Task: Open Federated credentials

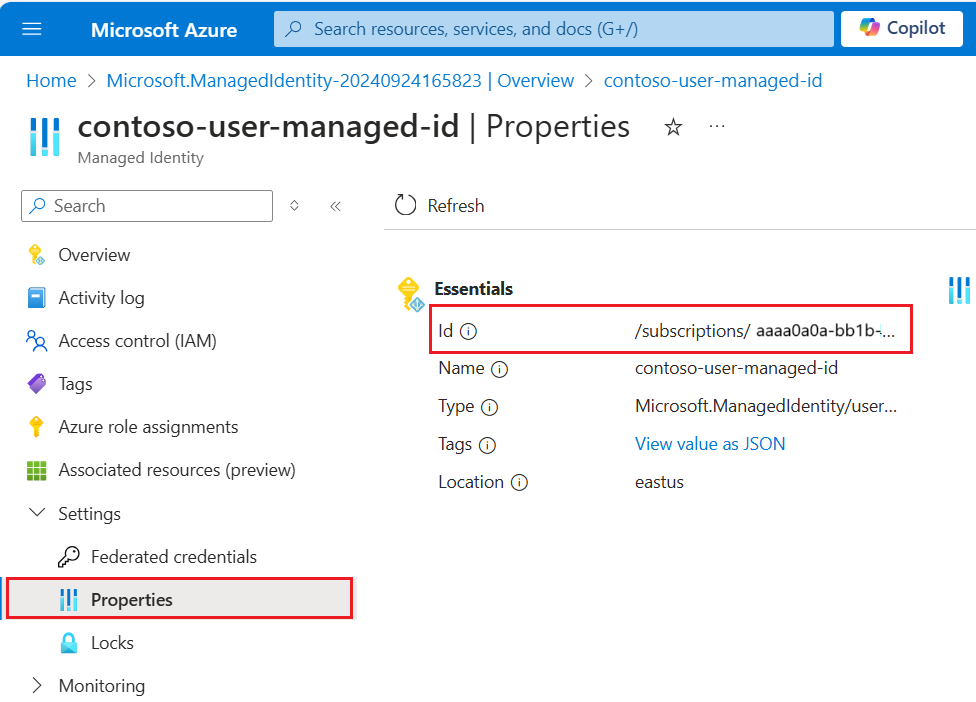Action: coord(173,557)
